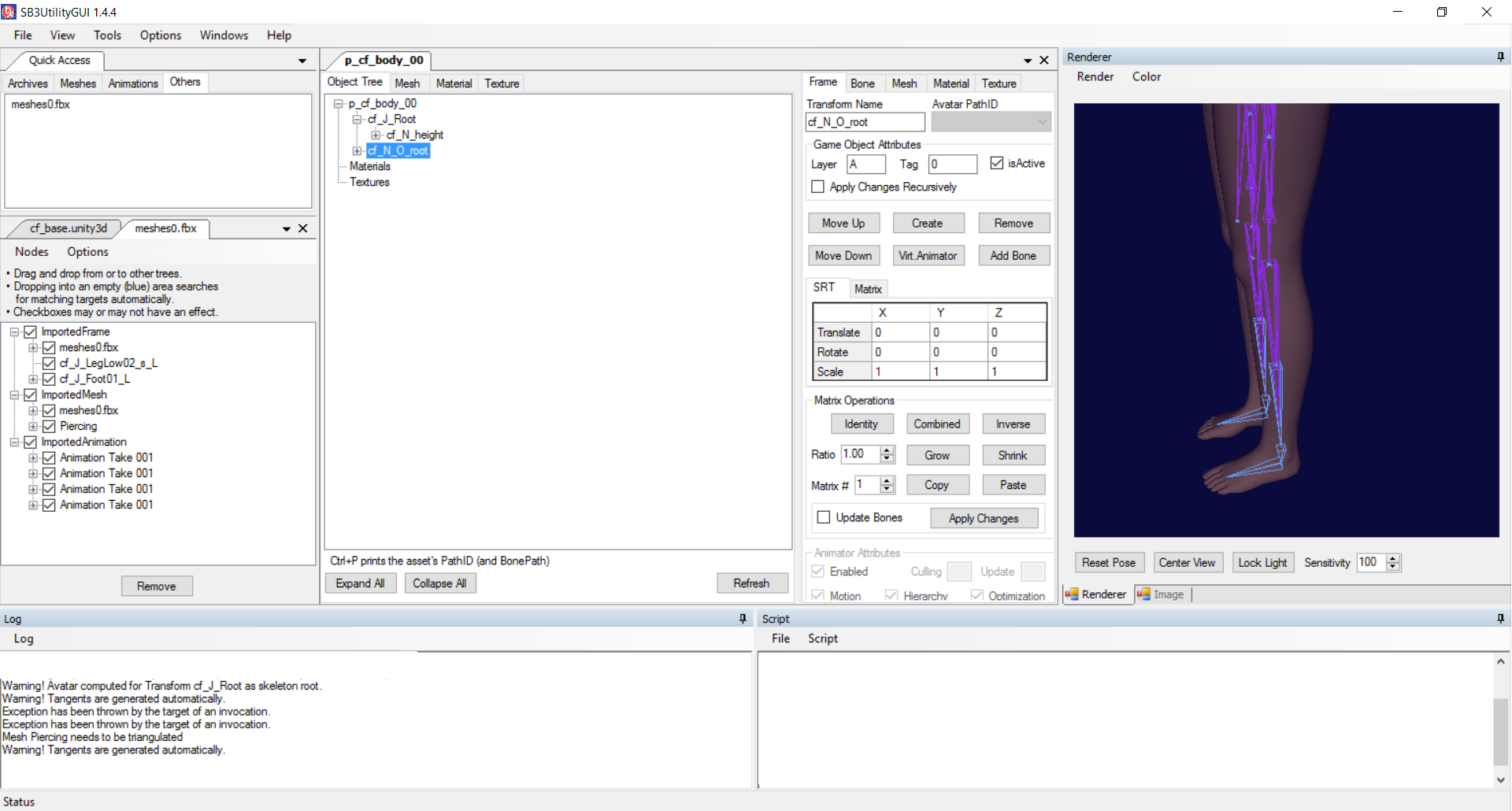Pin the Log panel

click(743, 619)
